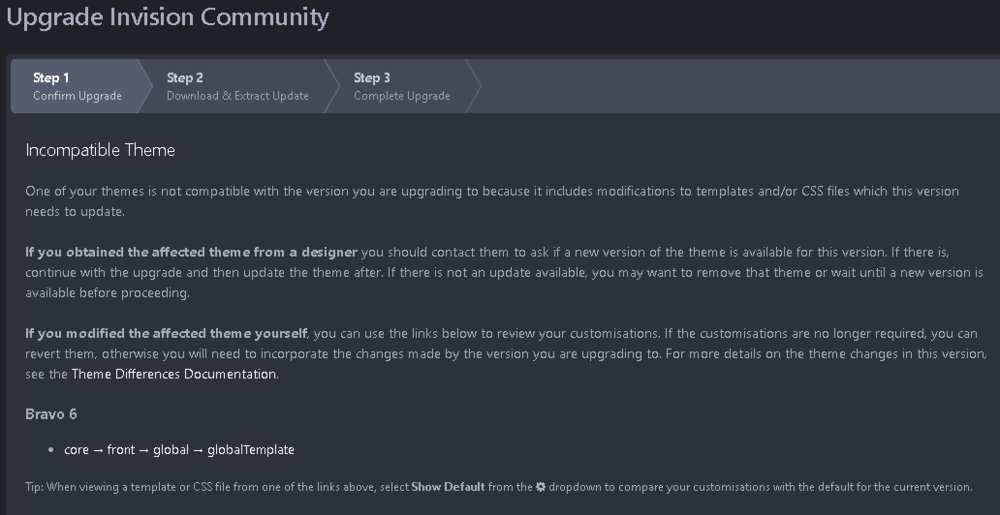The image size is (1000, 515).
Task: Select Step 2 Download & Extract Update
Action: tap(237, 86)
